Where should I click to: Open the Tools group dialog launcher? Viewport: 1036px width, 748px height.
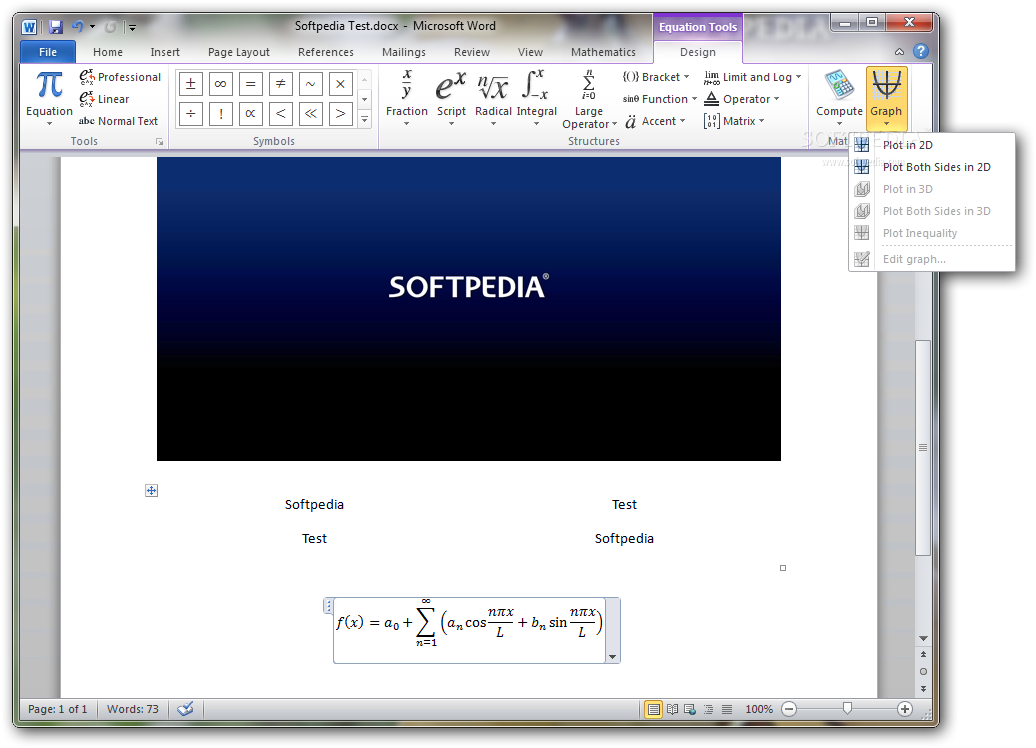pos(159,141)
